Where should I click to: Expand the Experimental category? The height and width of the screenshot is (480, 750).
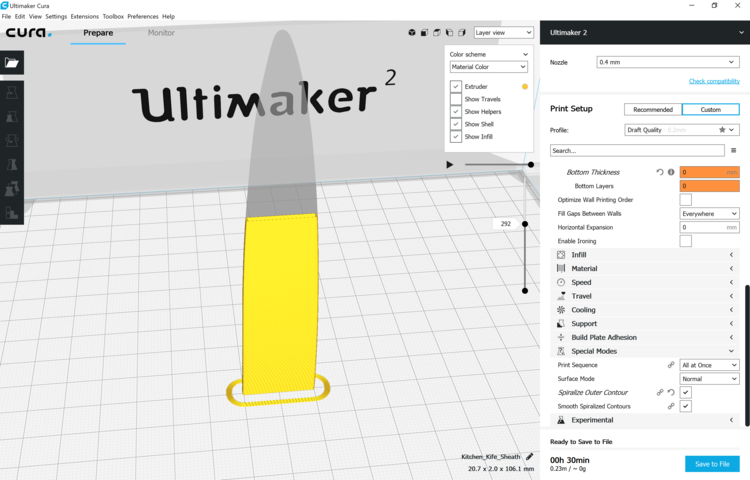click(x=645, y=420)
